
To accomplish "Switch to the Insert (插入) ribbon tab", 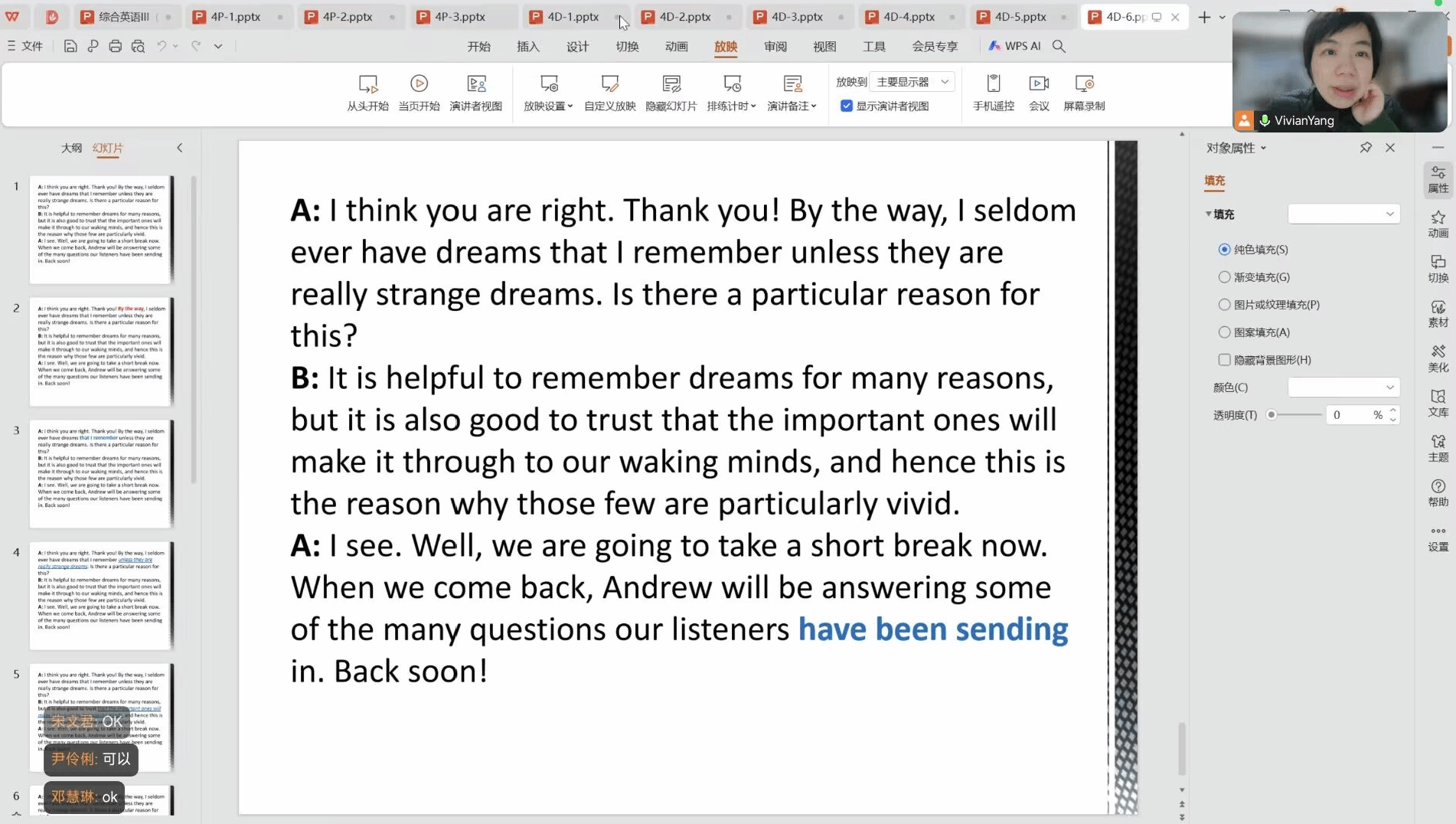I will pyautogui.click(x=527, y=47).
